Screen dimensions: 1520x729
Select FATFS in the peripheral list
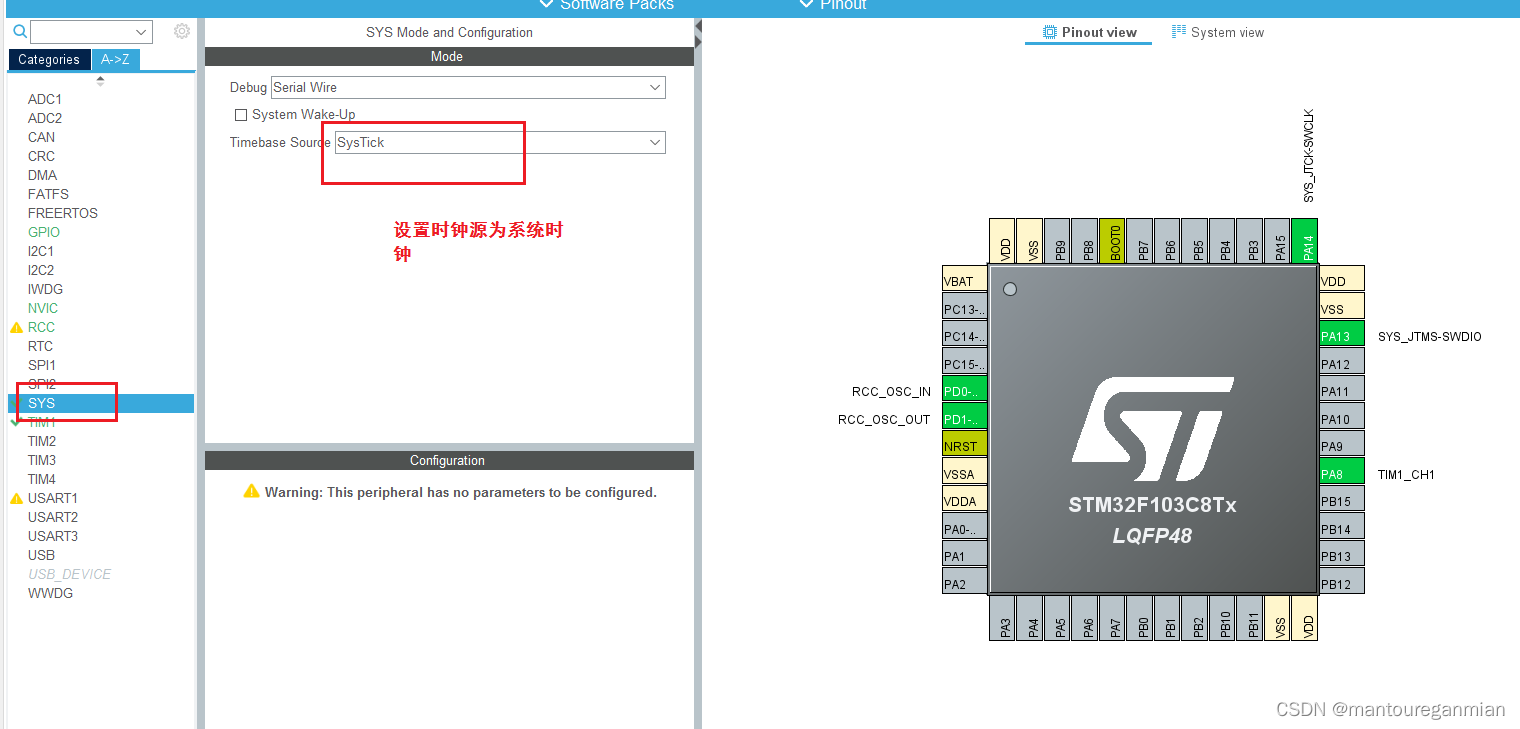pos(48,194)
